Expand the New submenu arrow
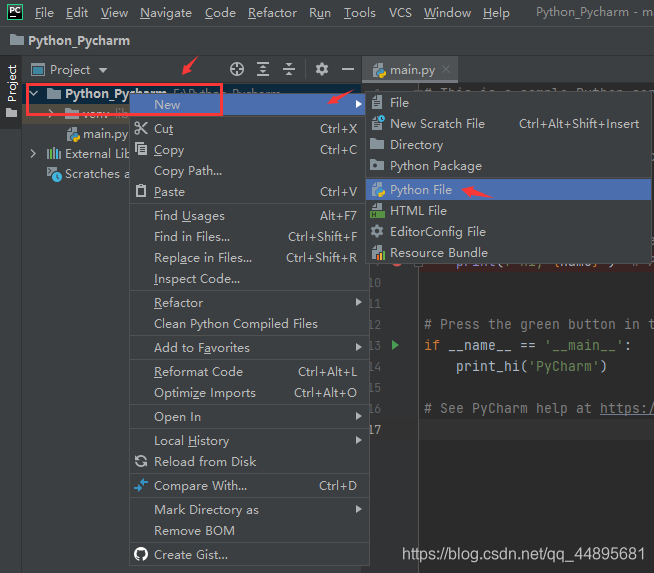Viewport: 654px width, 573px height. click(x=358, y=104)
